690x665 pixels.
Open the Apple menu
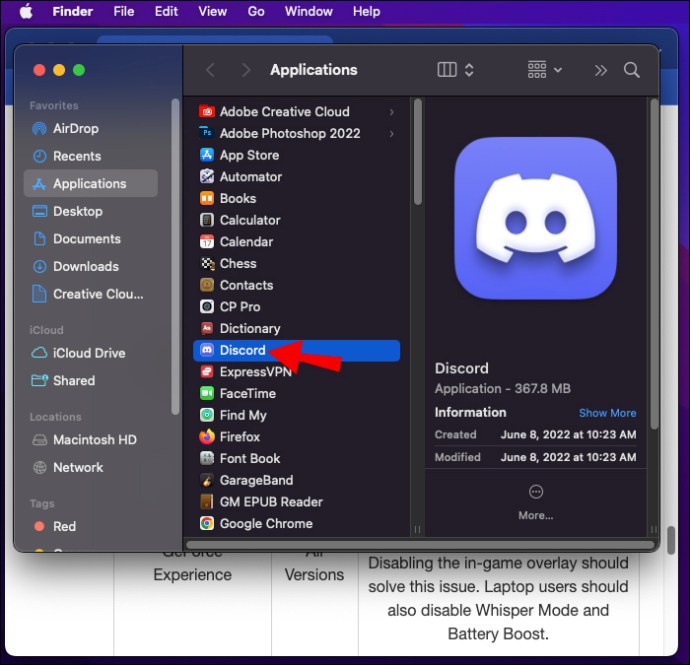click(26, 11)
